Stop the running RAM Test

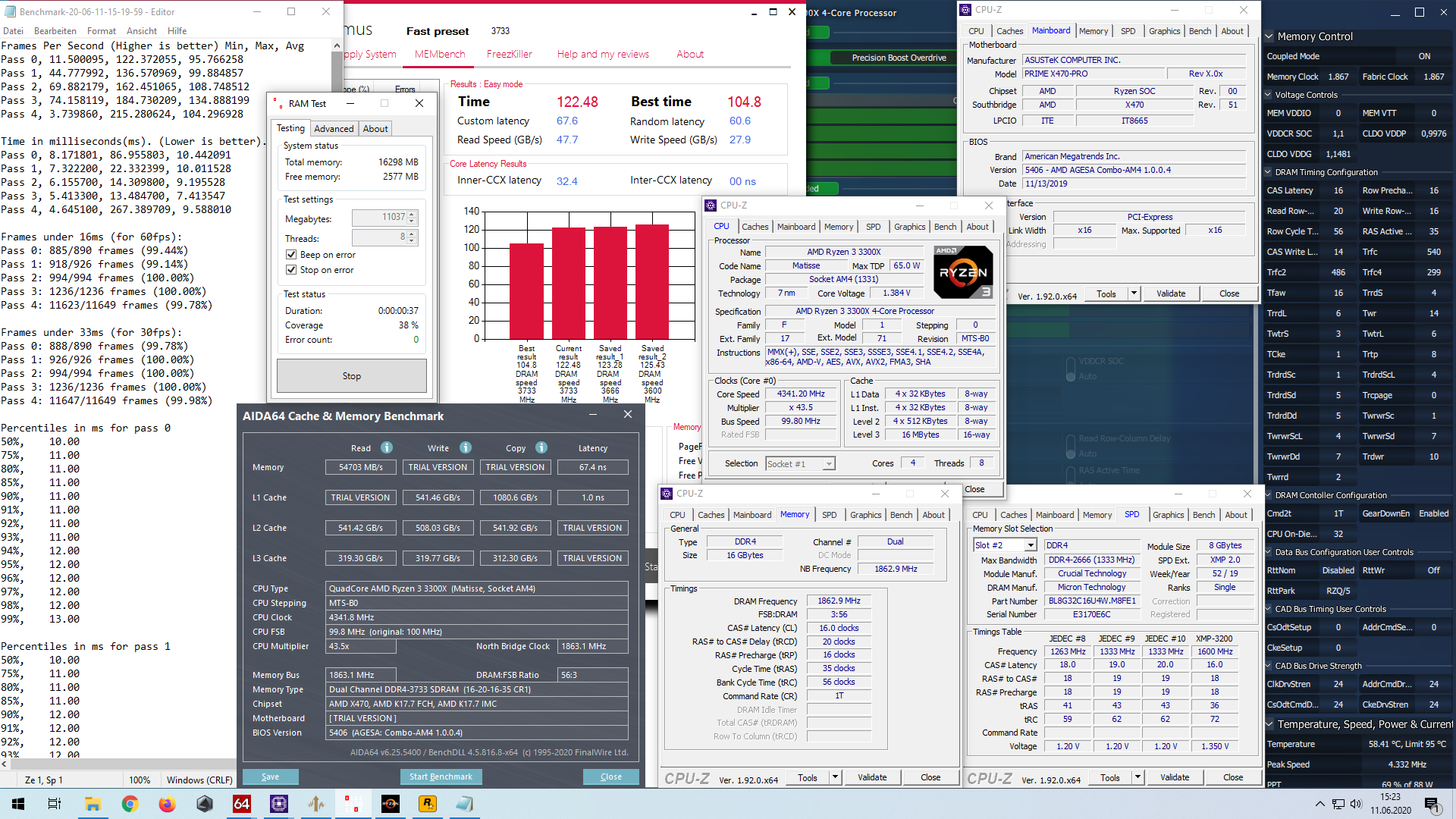351,376
